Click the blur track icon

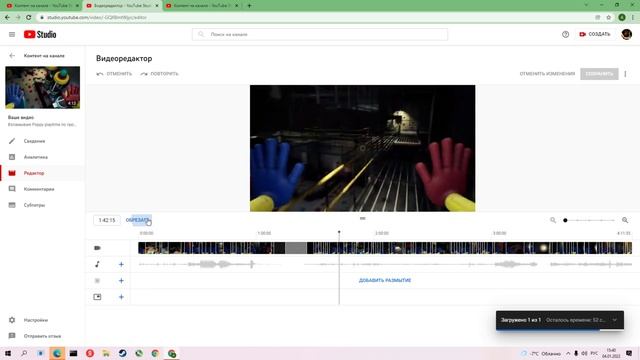point(97,281)
